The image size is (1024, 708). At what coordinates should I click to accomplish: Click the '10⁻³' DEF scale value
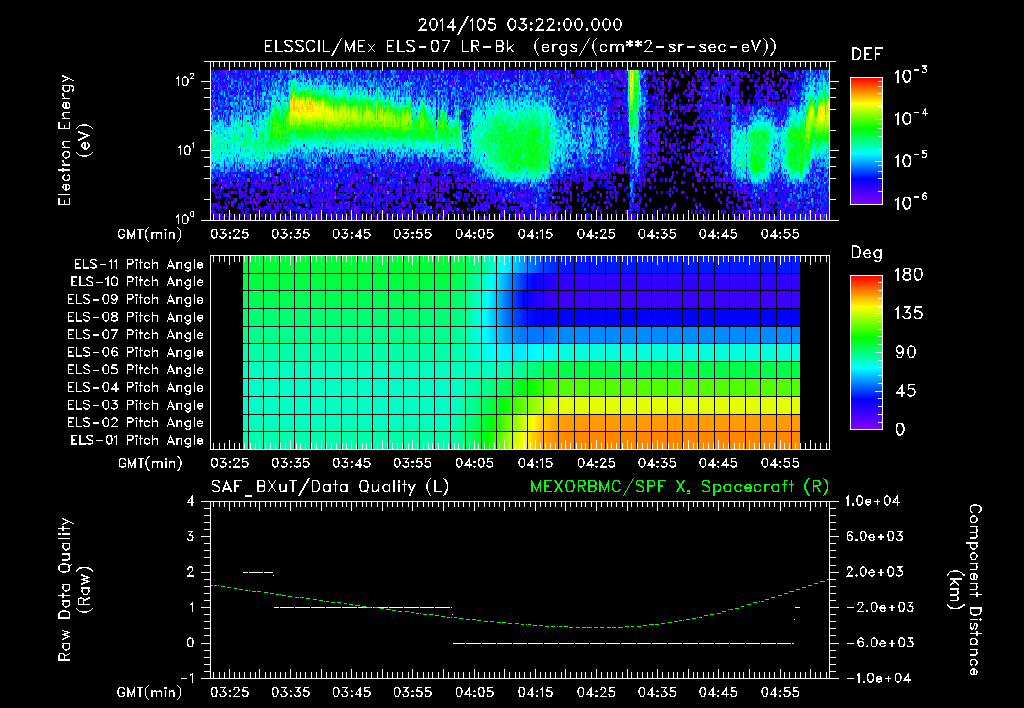910,76
